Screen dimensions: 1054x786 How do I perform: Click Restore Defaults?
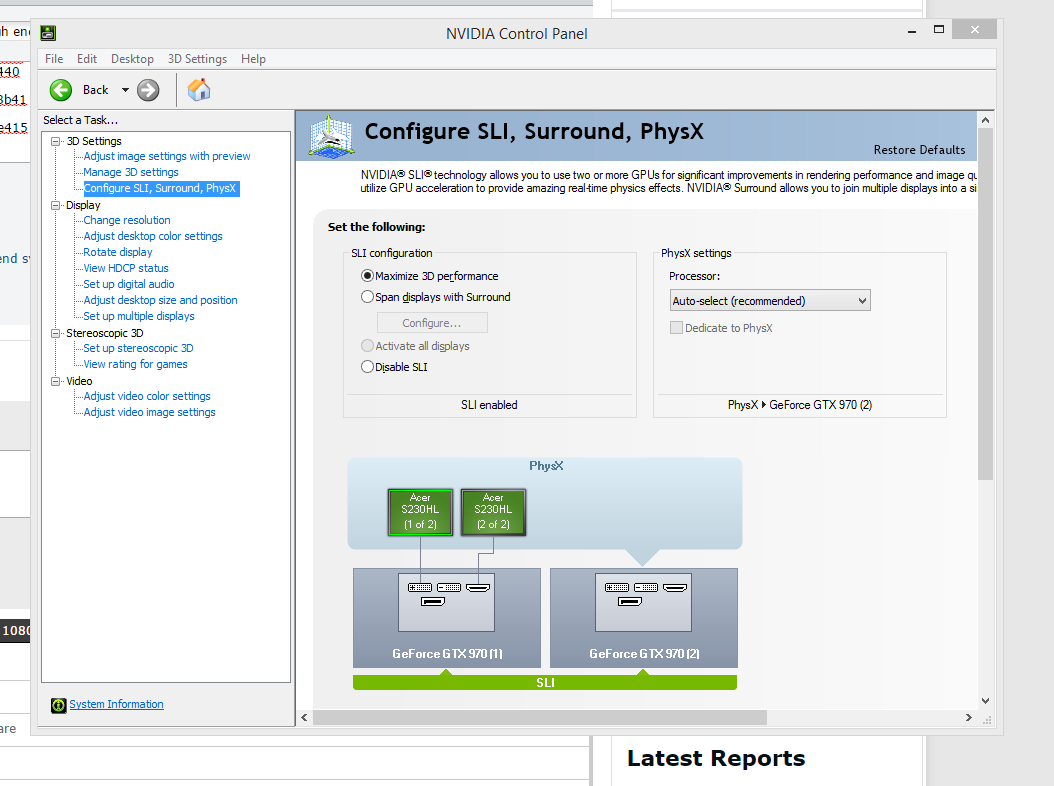coord(919,150)
